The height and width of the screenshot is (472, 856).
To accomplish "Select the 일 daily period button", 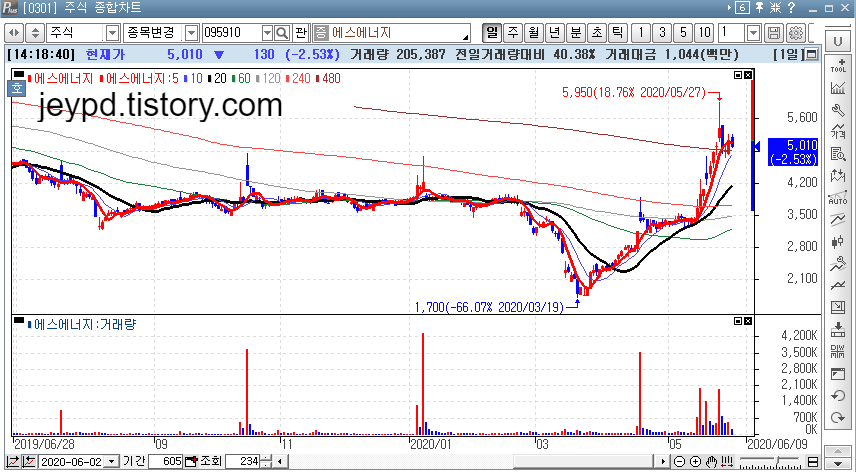I will pyautogui.click(x=492, y=33).
